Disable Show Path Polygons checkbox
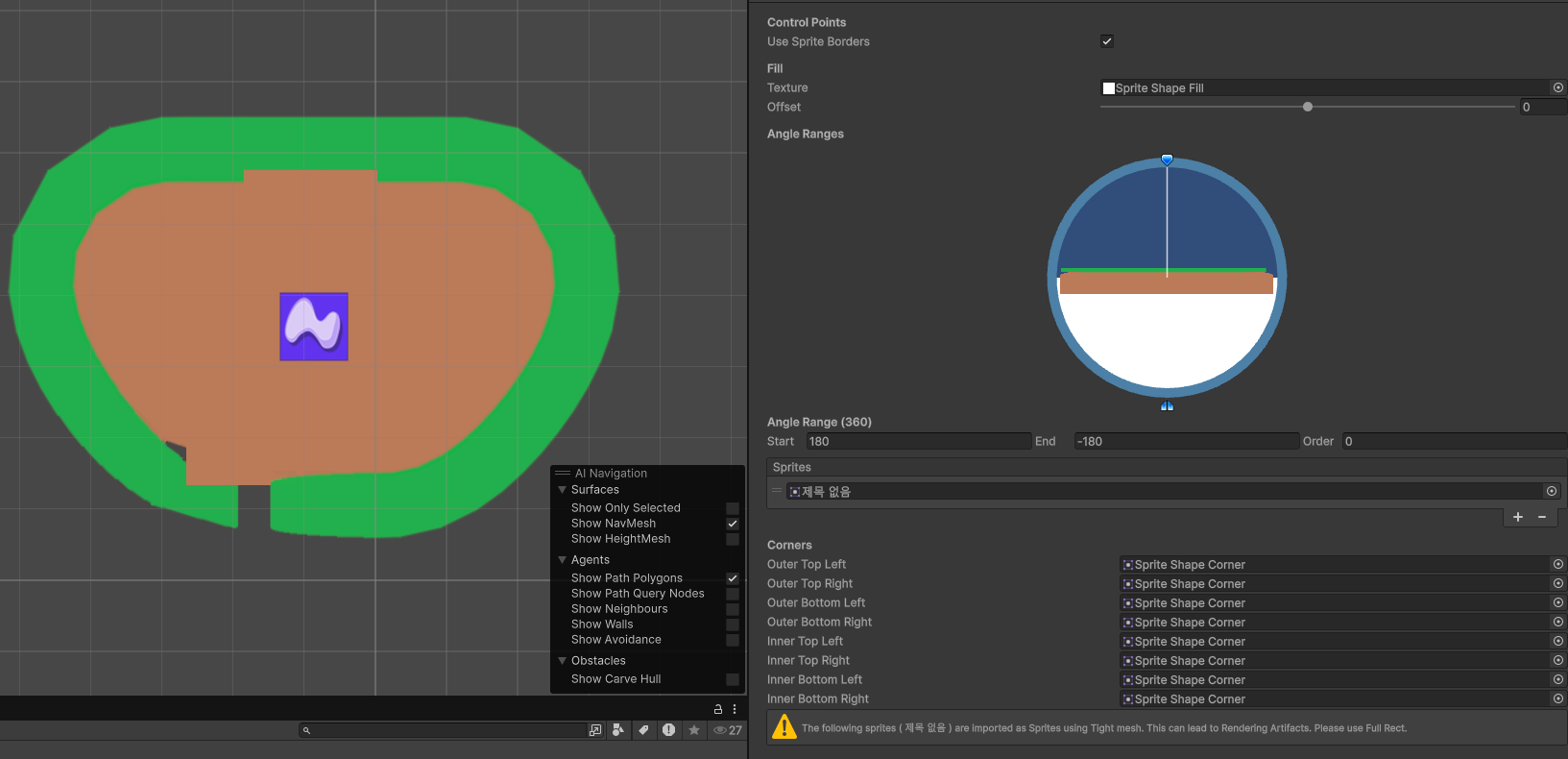The image size is (1568, 759). 733,578
